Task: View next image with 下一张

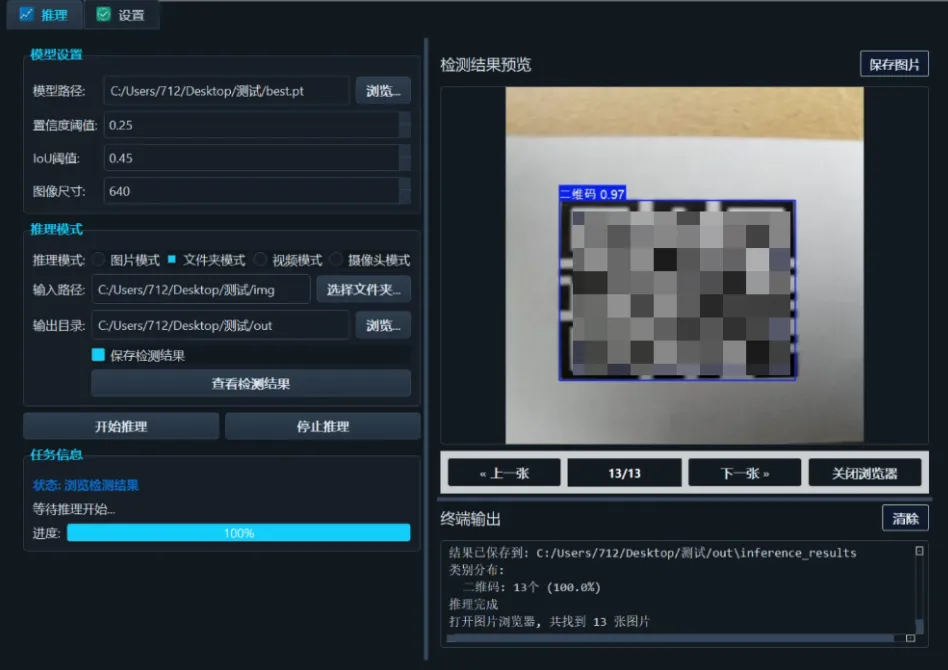Action: [x=744, y=471]
